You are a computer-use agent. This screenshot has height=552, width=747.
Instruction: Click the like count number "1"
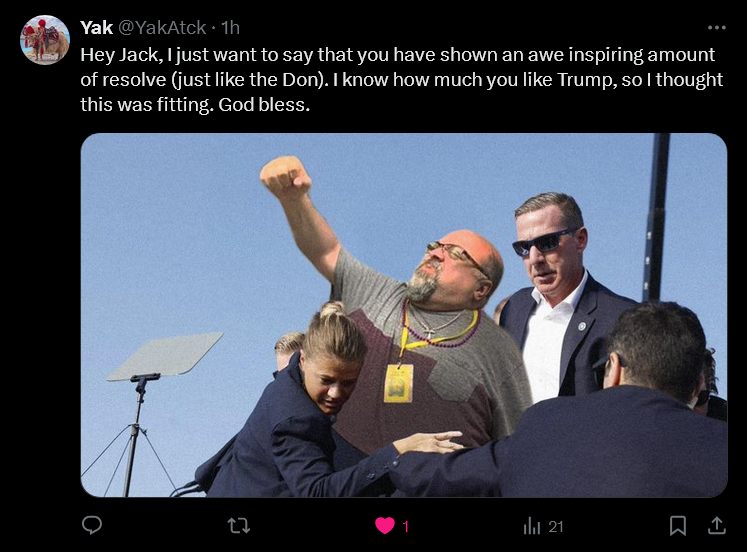tap(406, 526)
